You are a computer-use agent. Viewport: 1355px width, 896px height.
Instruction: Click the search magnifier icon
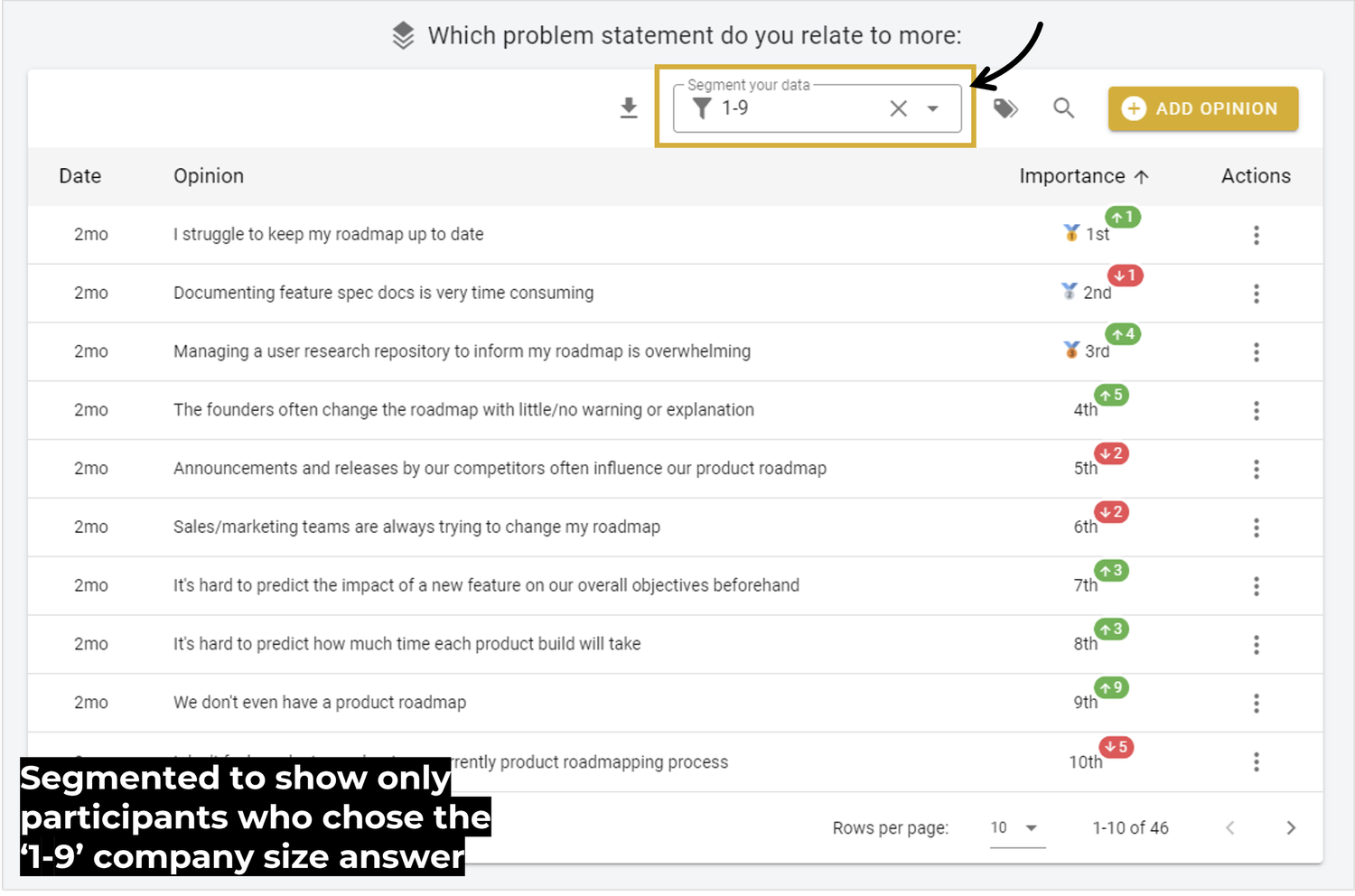tap(1063, 107)
